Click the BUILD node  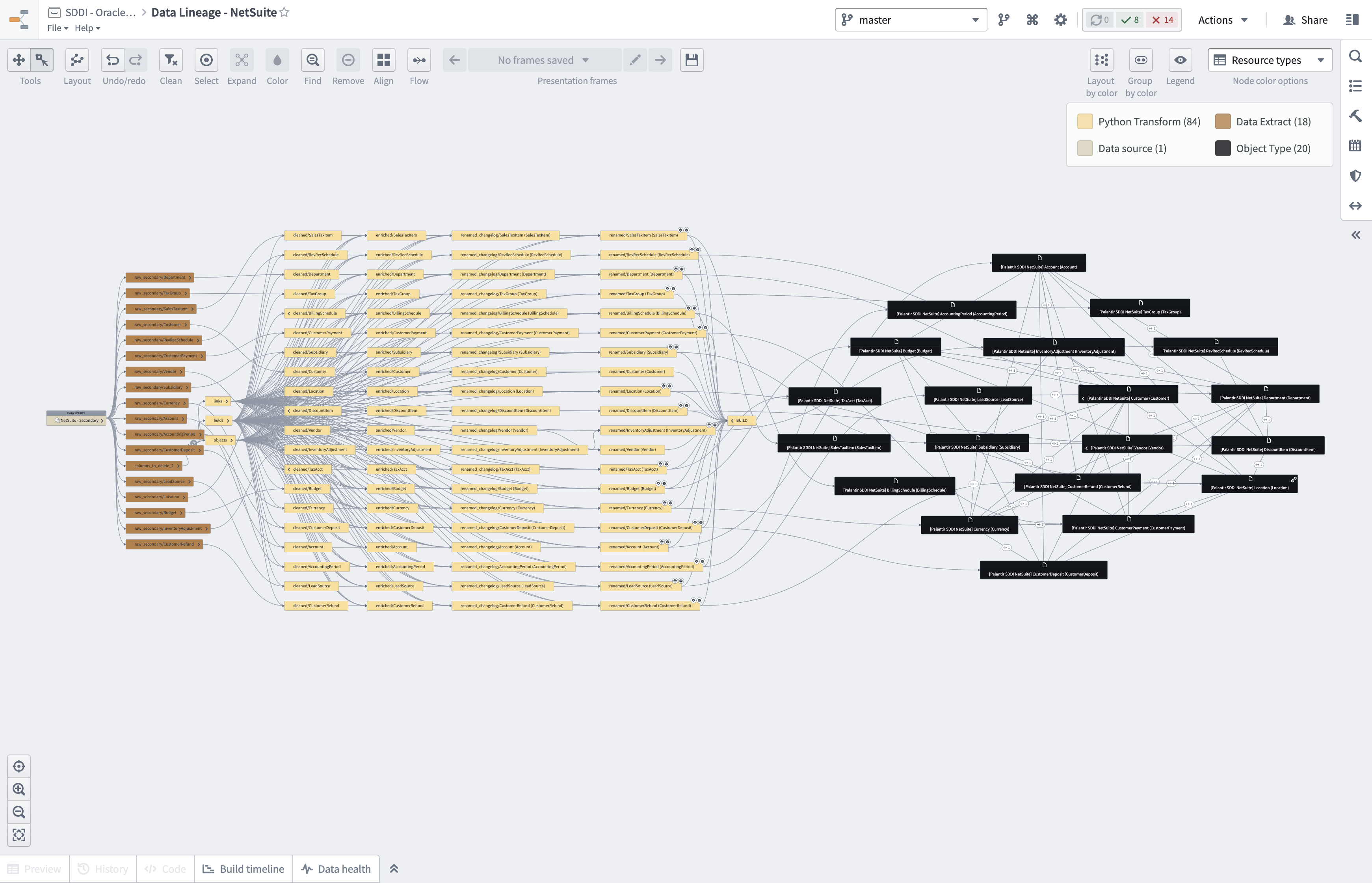tap(741, 421)
